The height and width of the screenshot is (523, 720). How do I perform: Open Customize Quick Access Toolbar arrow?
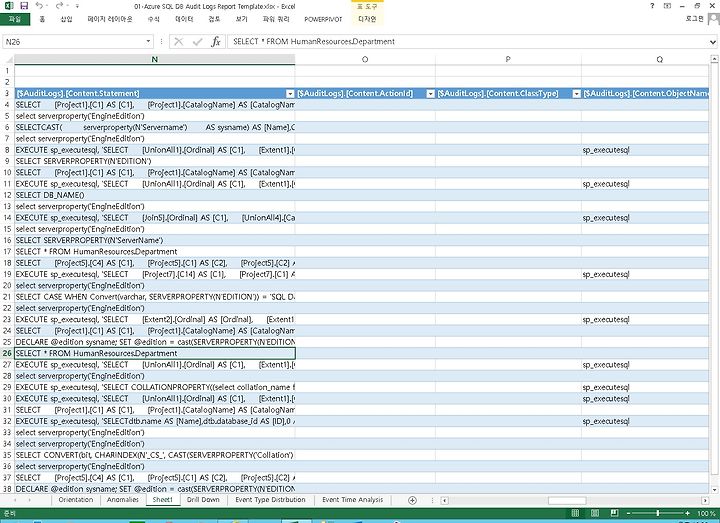78,6
